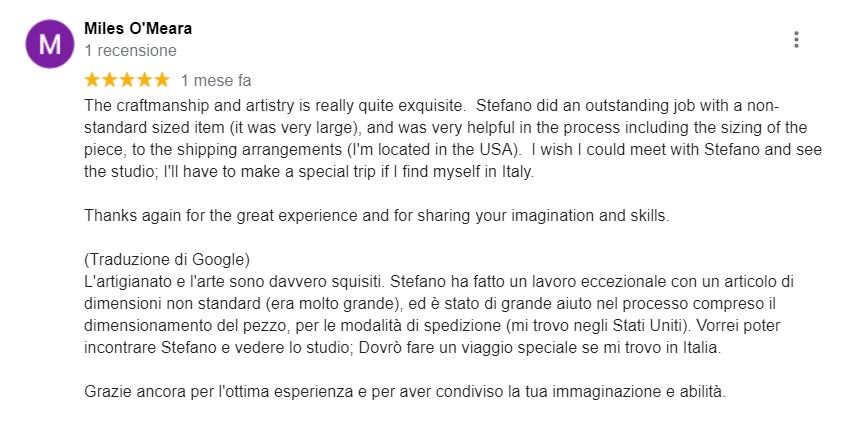The image size is (858, 433).
Task: Click the fifth yellow rating star
Action: click(x=162, y=80)
